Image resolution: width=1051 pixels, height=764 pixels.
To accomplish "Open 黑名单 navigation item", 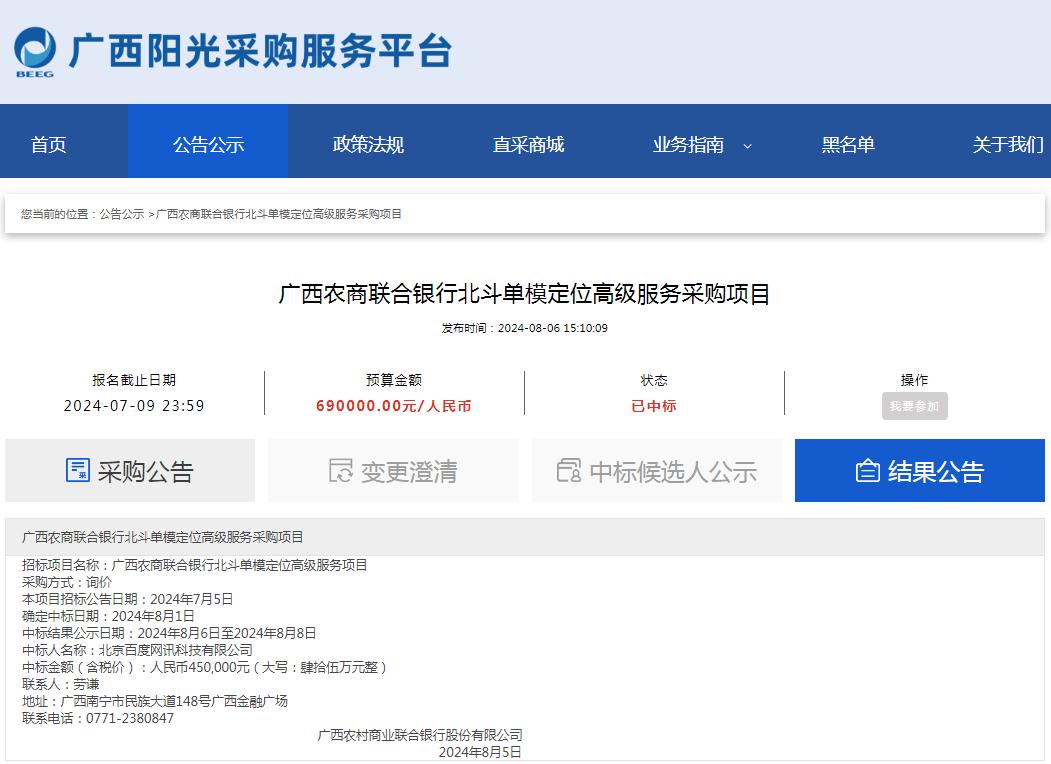I will click(848, 144).
